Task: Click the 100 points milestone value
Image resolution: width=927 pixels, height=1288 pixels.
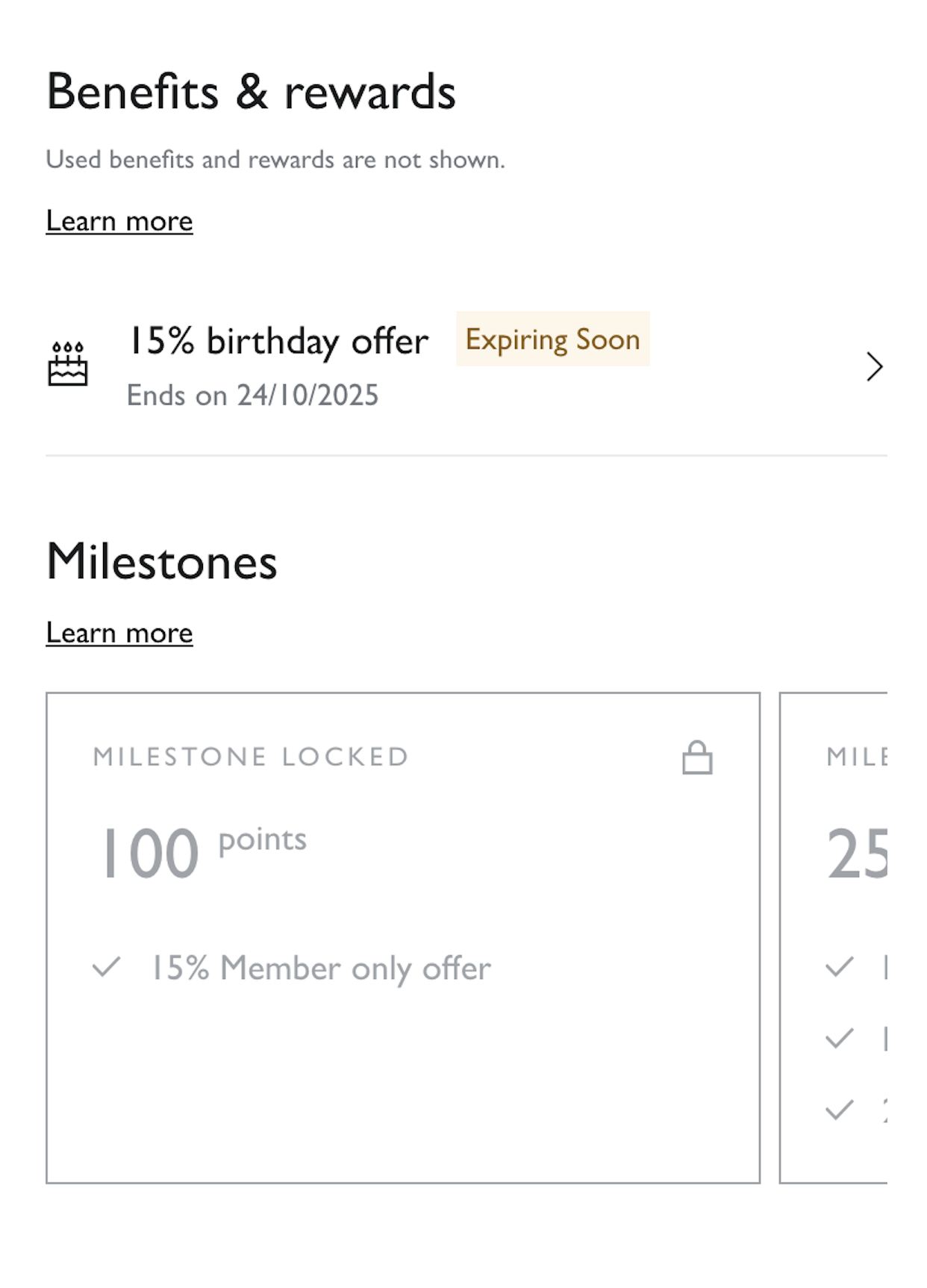Action: [x=149, y=854]
